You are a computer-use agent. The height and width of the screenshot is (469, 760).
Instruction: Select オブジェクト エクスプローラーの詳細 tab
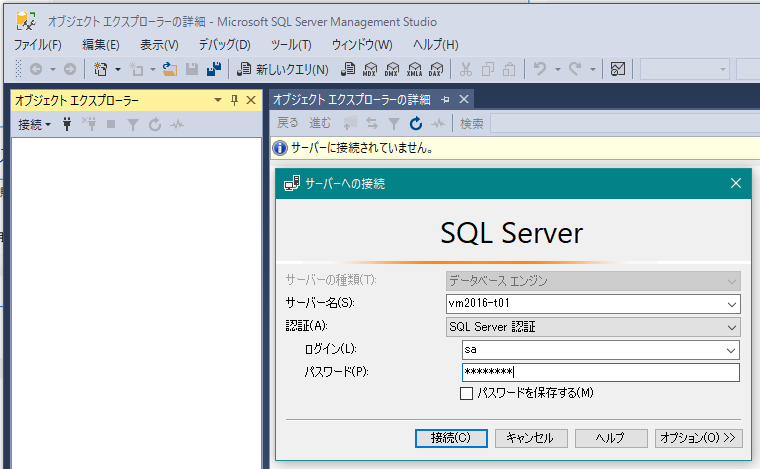[351, 99]
